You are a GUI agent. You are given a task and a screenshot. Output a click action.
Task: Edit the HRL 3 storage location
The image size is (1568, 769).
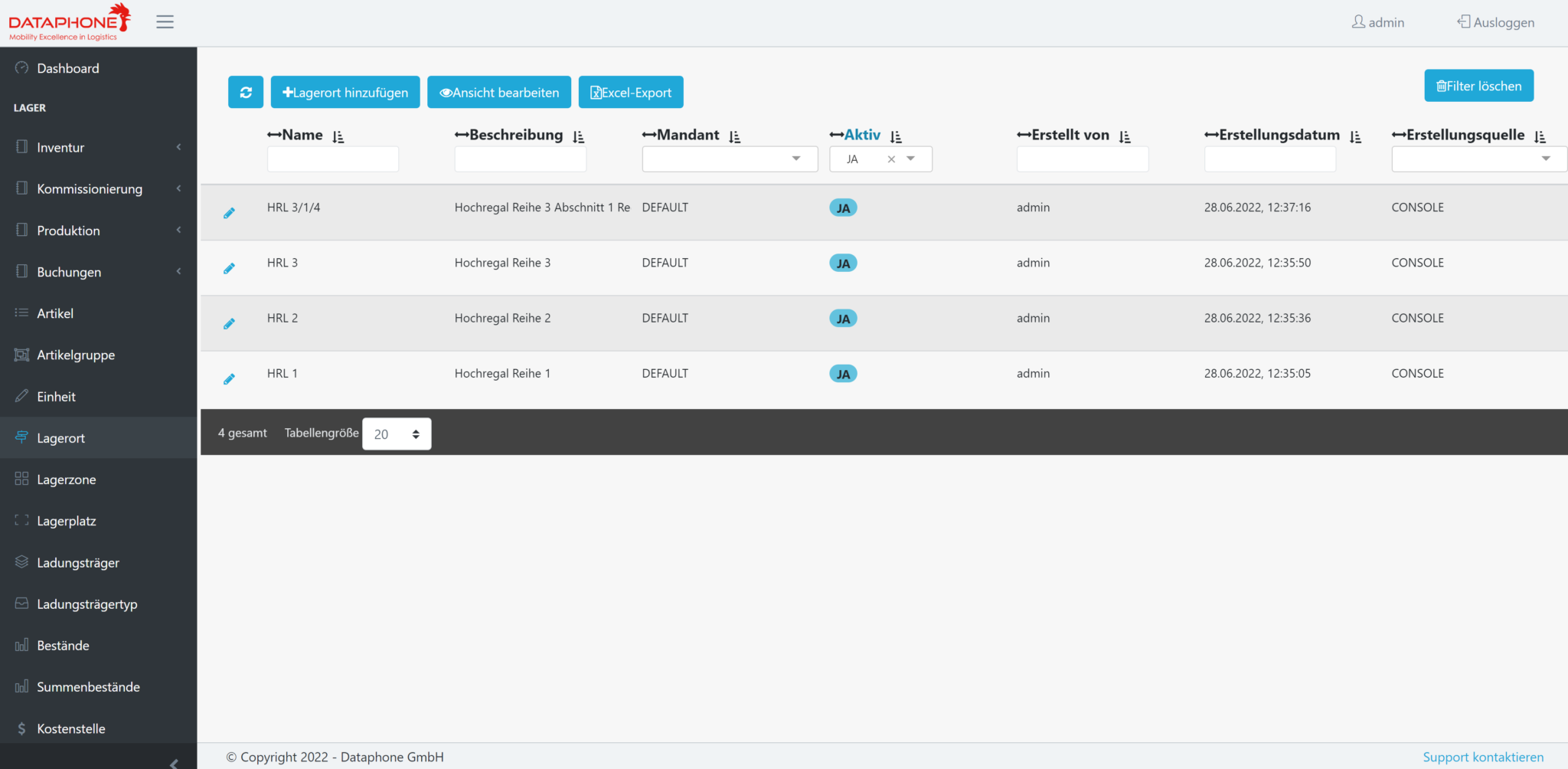click(229, 268)
